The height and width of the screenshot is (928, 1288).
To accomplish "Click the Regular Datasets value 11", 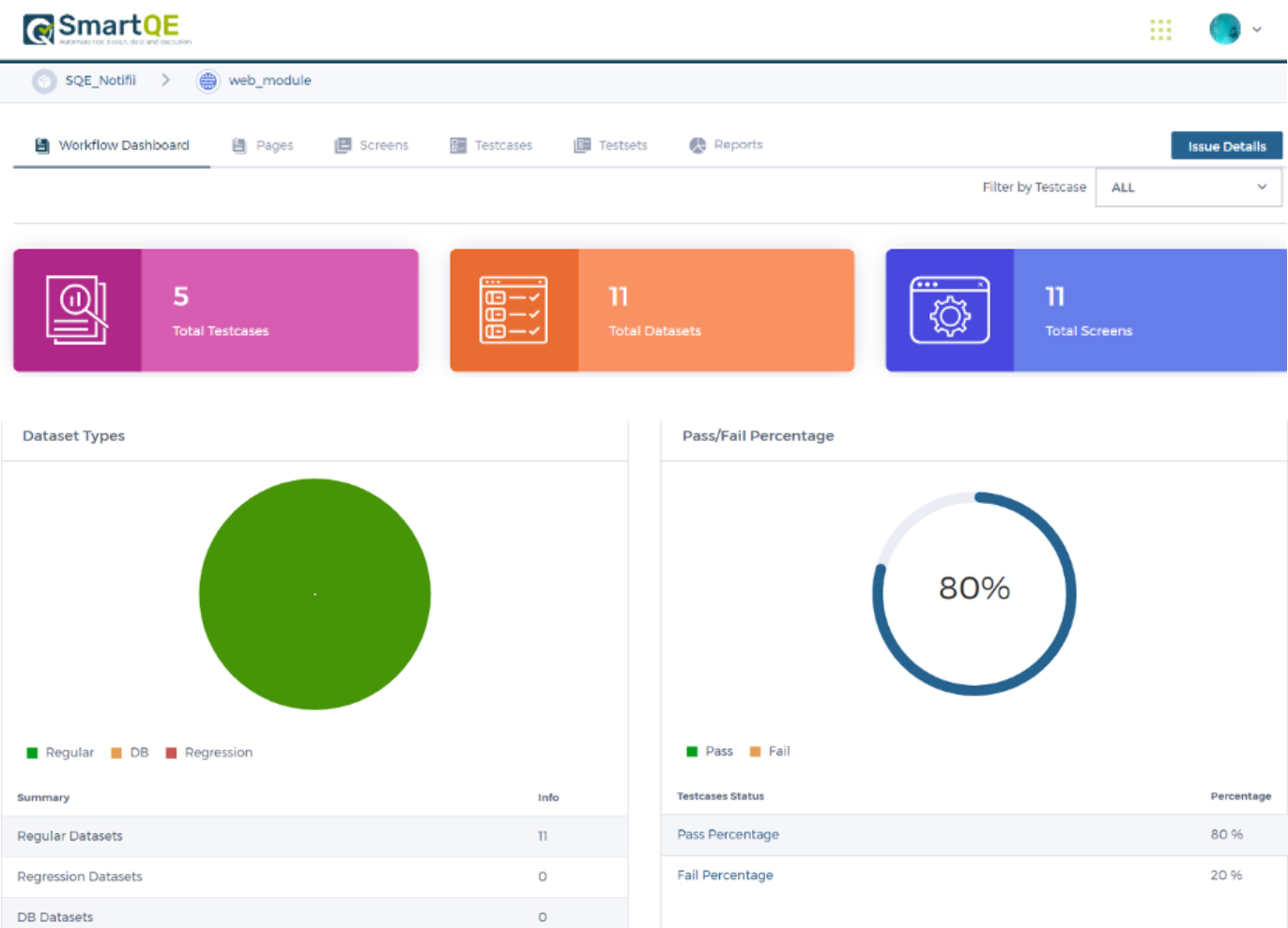I will pos(543,836).
